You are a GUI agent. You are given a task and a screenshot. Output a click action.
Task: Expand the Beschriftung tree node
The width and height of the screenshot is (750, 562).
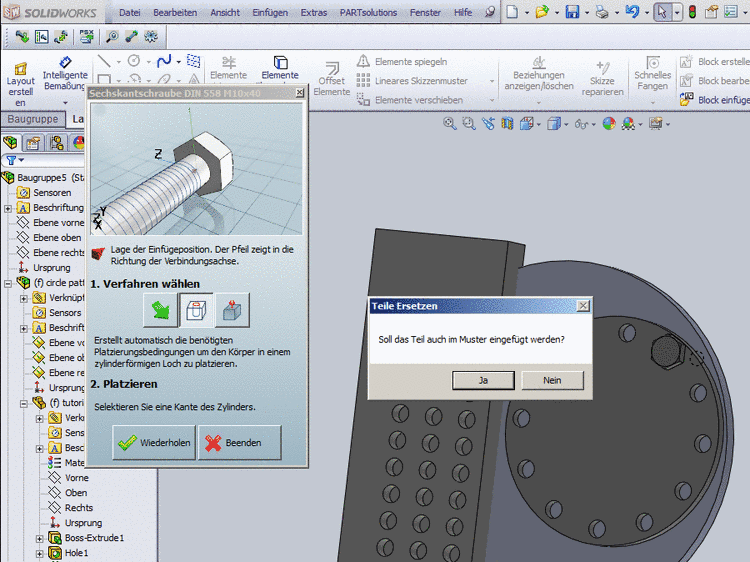tap(8, 208)
